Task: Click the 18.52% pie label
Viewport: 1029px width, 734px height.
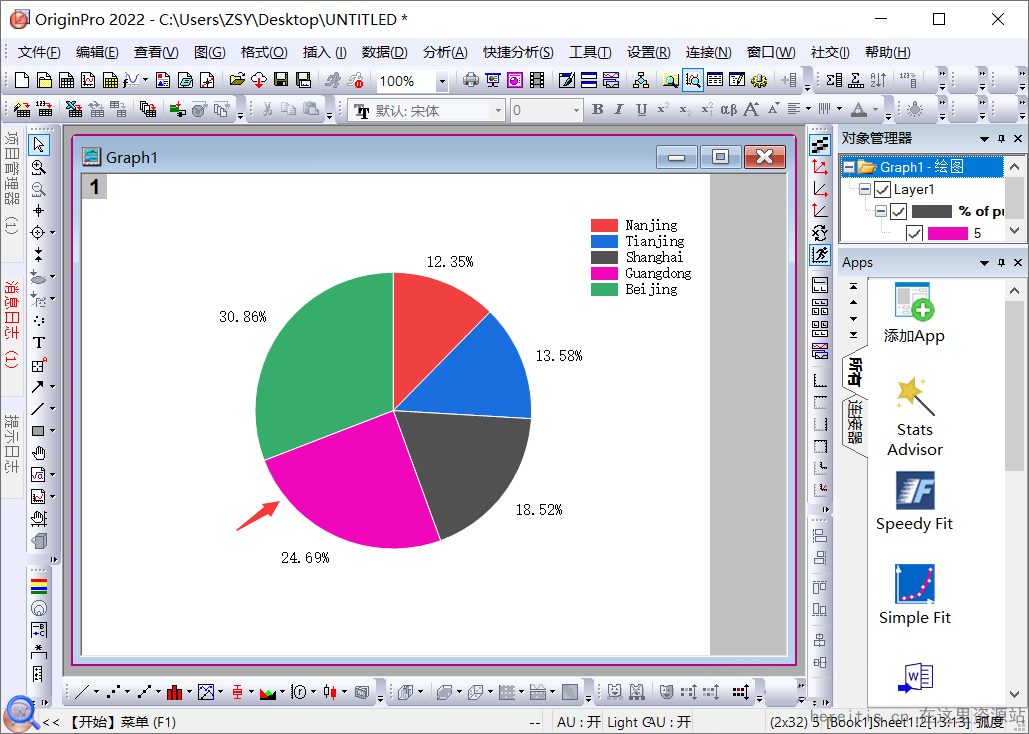Action: click(x=539, y=509)
